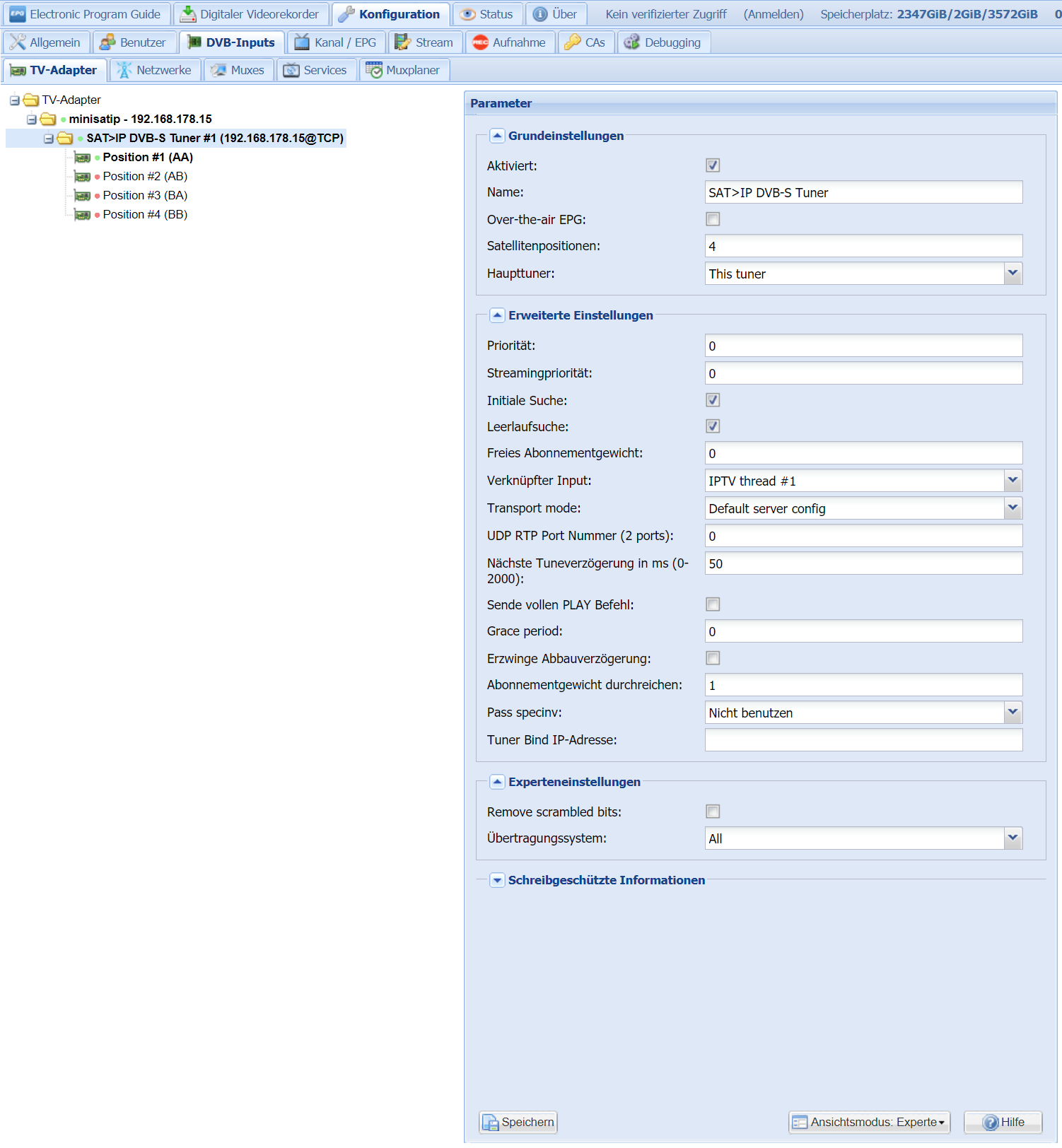Click the TV-Adapter root folder icon

click(x=31, y=100)
